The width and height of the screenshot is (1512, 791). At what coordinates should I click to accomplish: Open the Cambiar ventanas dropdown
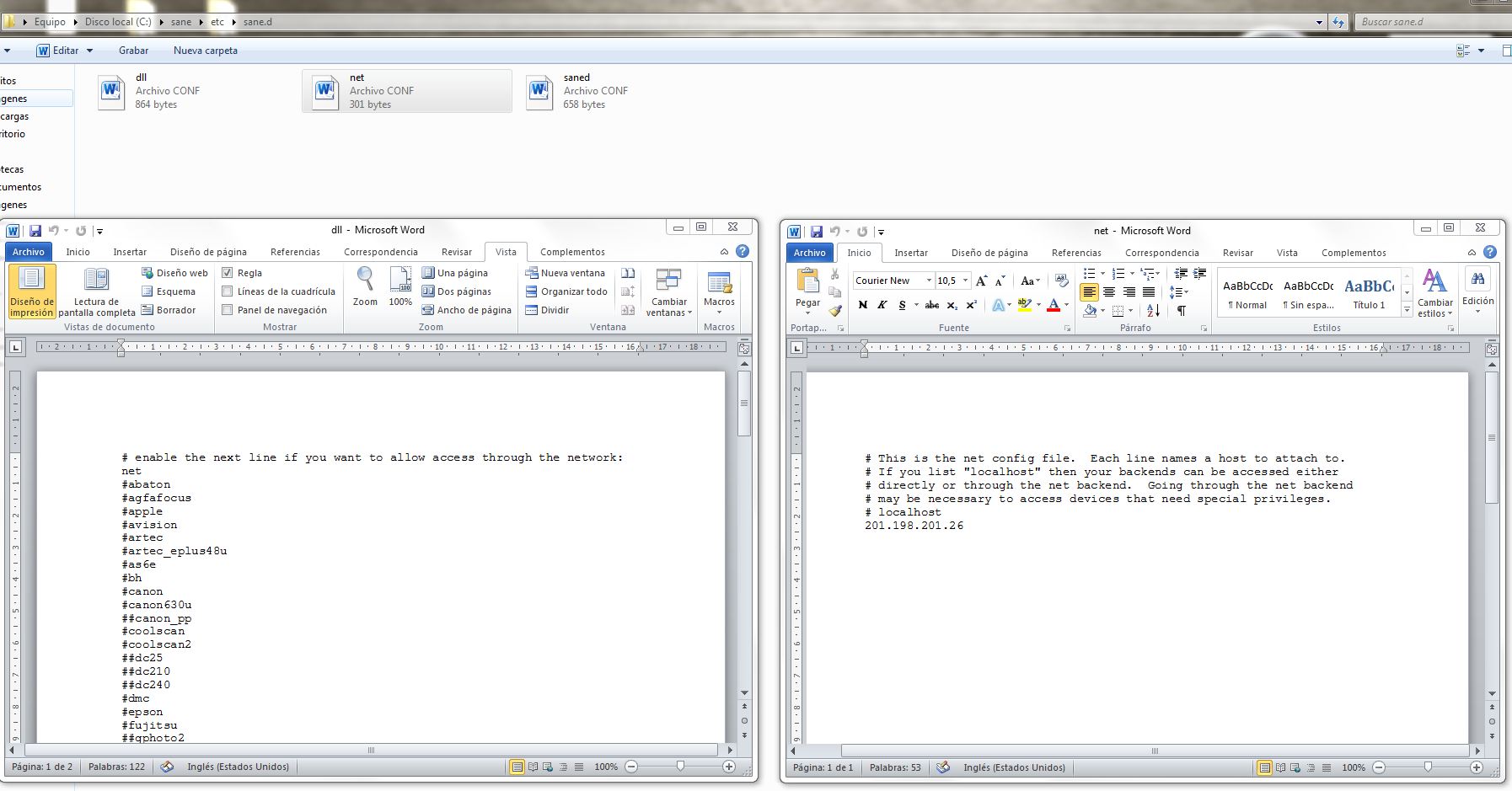(x=669, y=292)
